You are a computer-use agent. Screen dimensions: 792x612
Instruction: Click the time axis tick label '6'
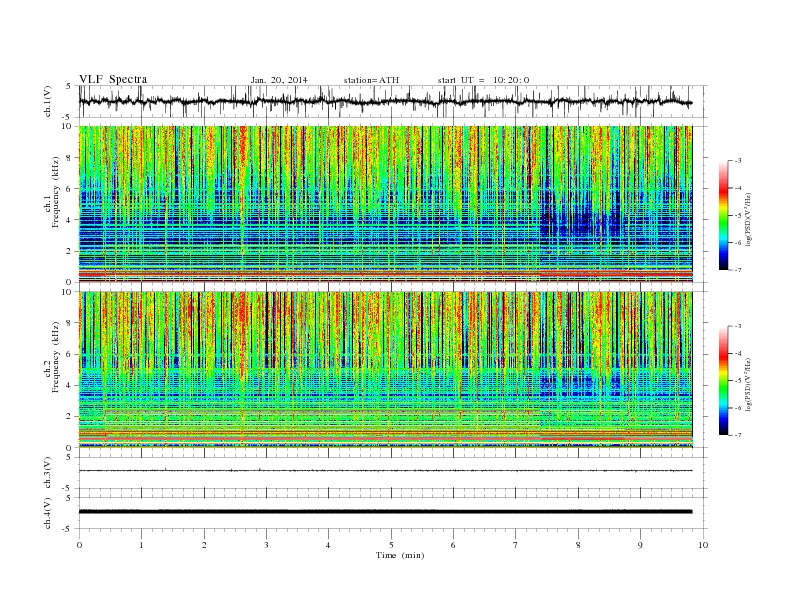[x=453, y=545]
